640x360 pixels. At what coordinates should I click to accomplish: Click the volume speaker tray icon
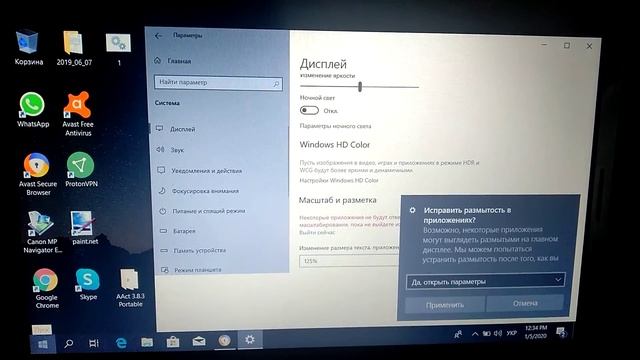pyautogui.click(x=498, y=333)
